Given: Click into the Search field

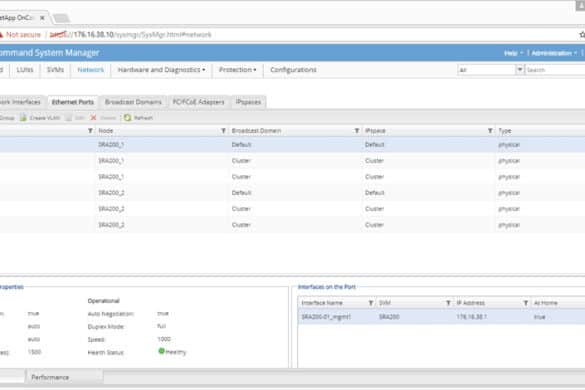Looking at the screenshot, I should 555,70.
